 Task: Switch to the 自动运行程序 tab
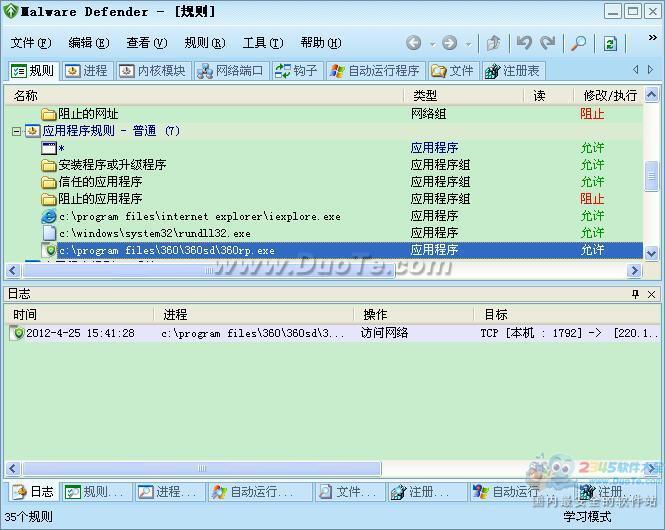[x=375, y=71]
